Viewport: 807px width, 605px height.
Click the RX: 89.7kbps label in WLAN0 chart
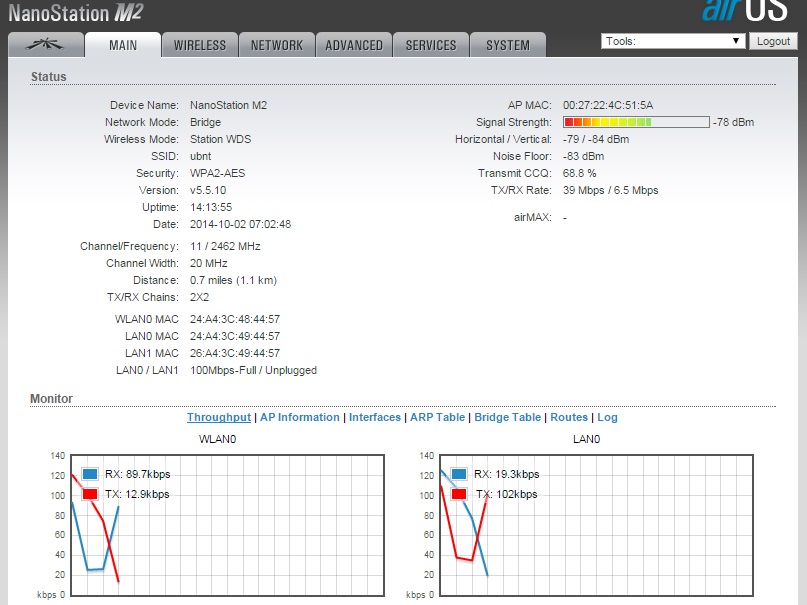tap(137, 474)
